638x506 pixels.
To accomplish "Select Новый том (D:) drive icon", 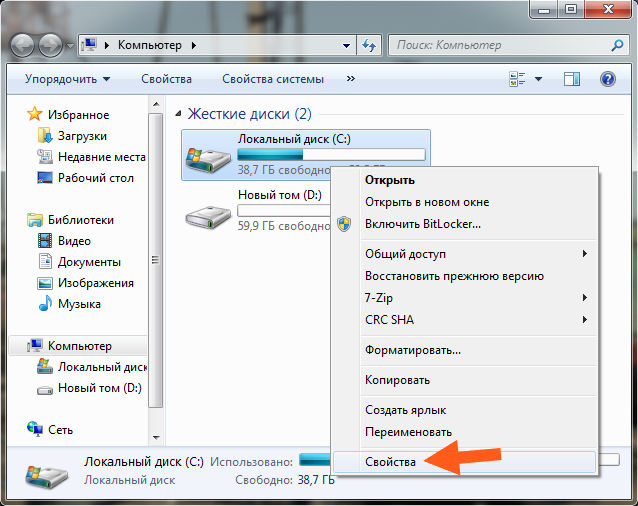I will pos(208,216).
